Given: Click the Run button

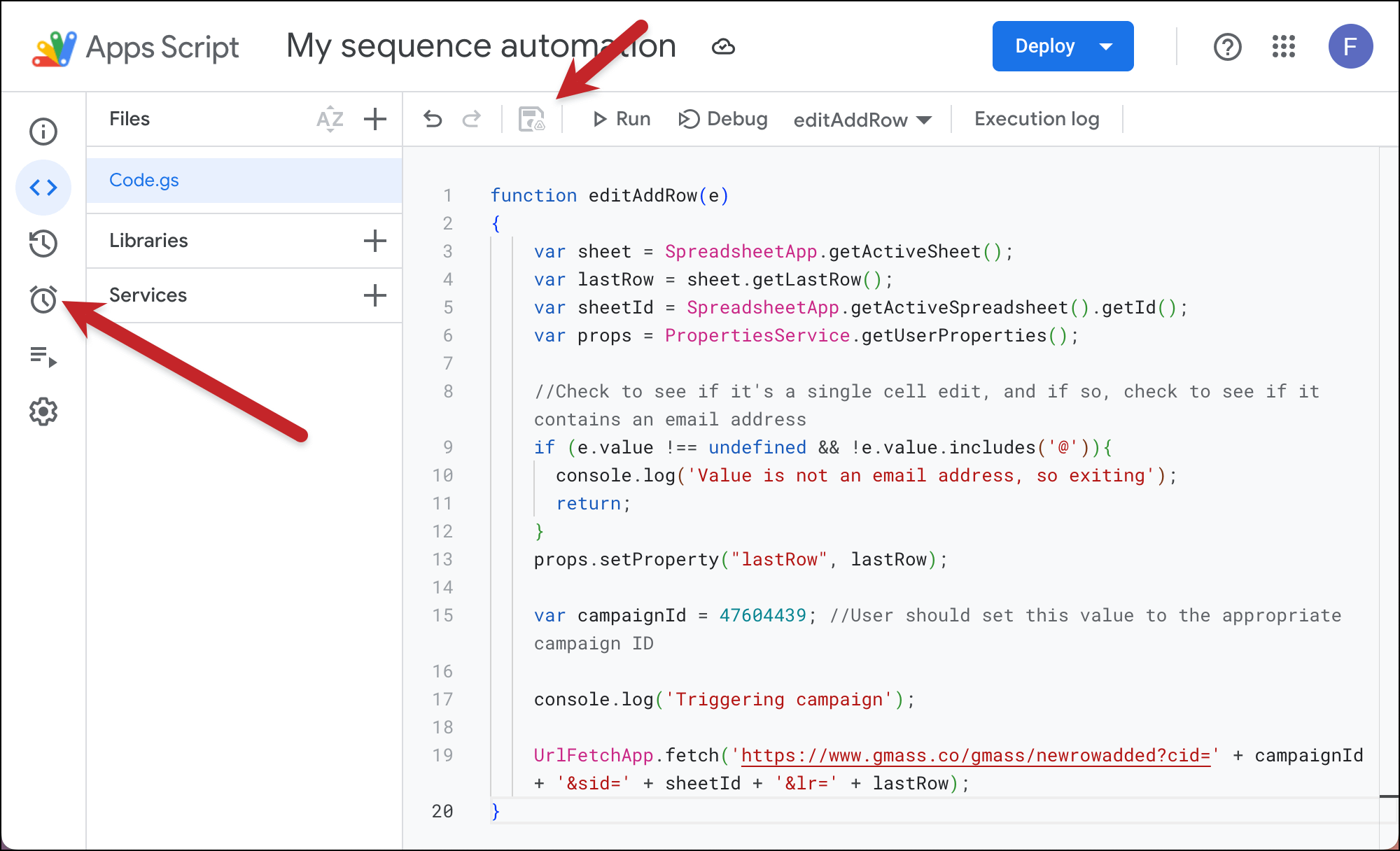Looking at the screenshot, I should coord(622,120).
